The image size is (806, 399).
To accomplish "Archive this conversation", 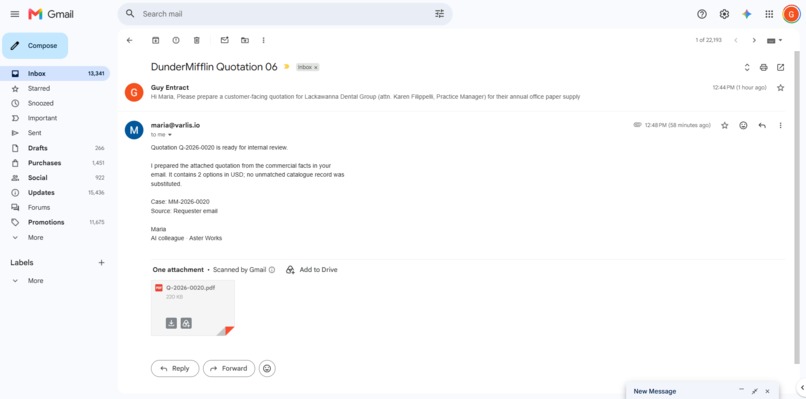I will pyautogui.click(x=155, y=40).
